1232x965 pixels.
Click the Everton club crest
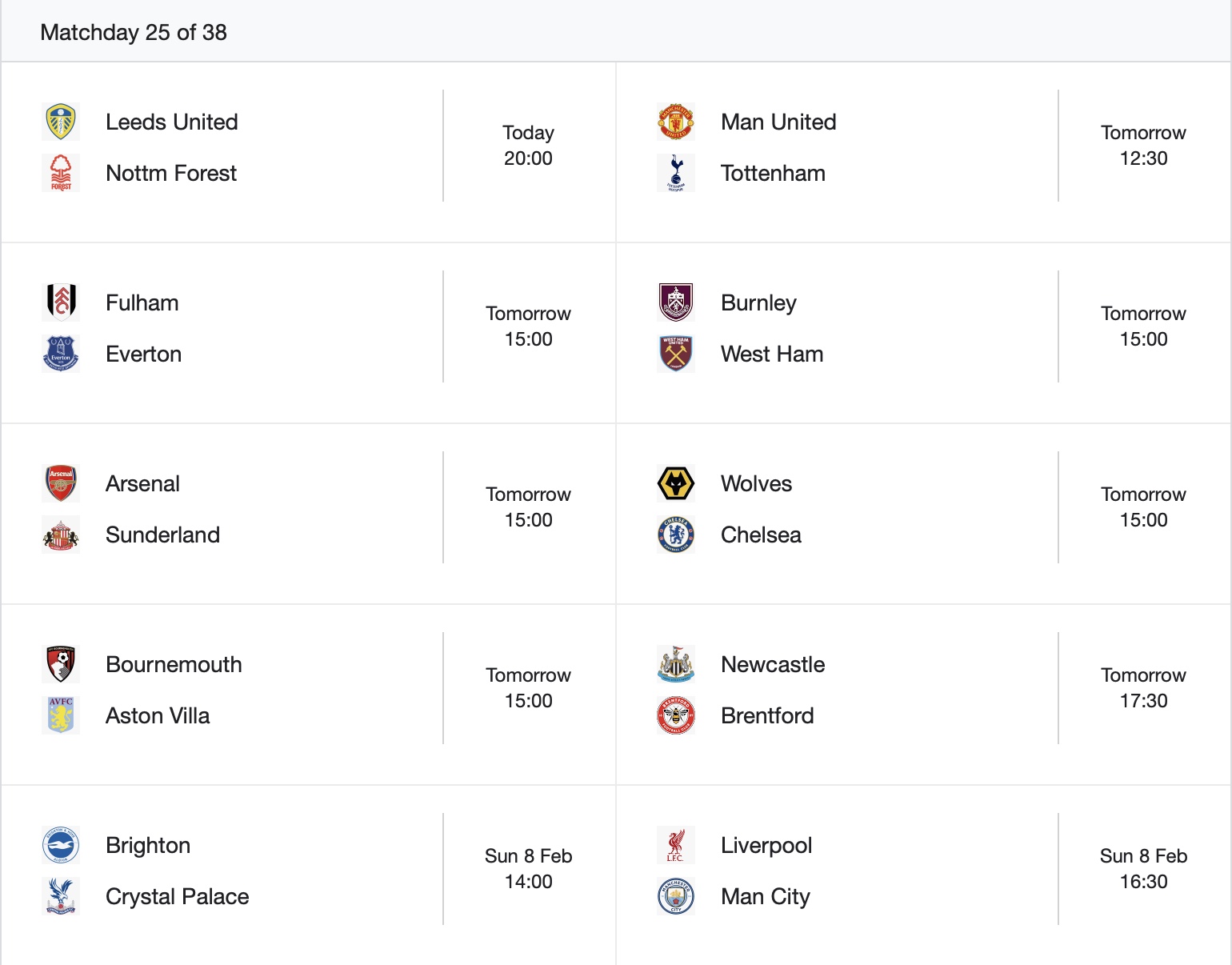point(61,354)
